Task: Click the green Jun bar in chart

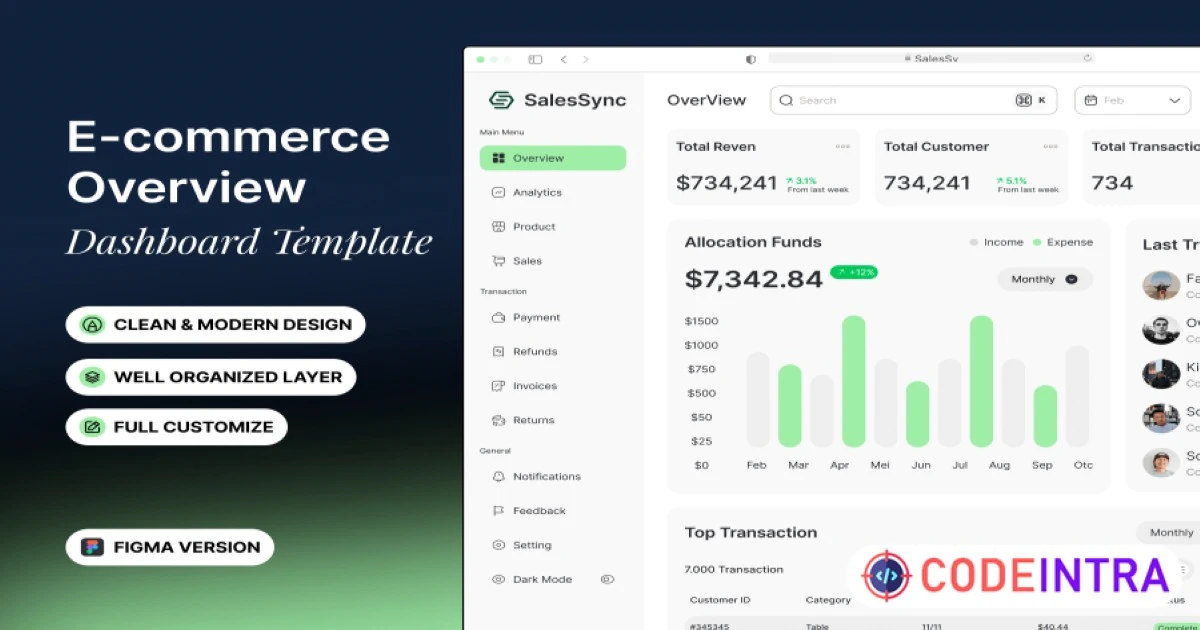Action: point(918,414)
